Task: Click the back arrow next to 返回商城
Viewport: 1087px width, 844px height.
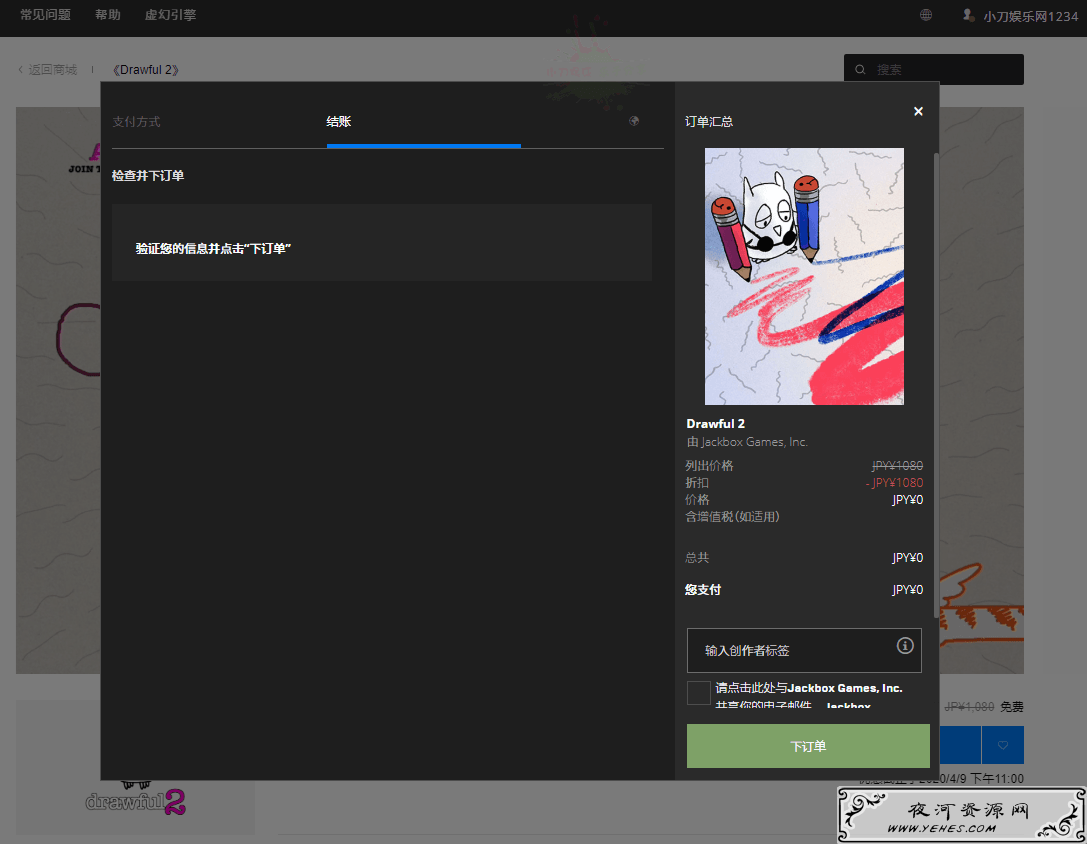Action: pos(21,69)
